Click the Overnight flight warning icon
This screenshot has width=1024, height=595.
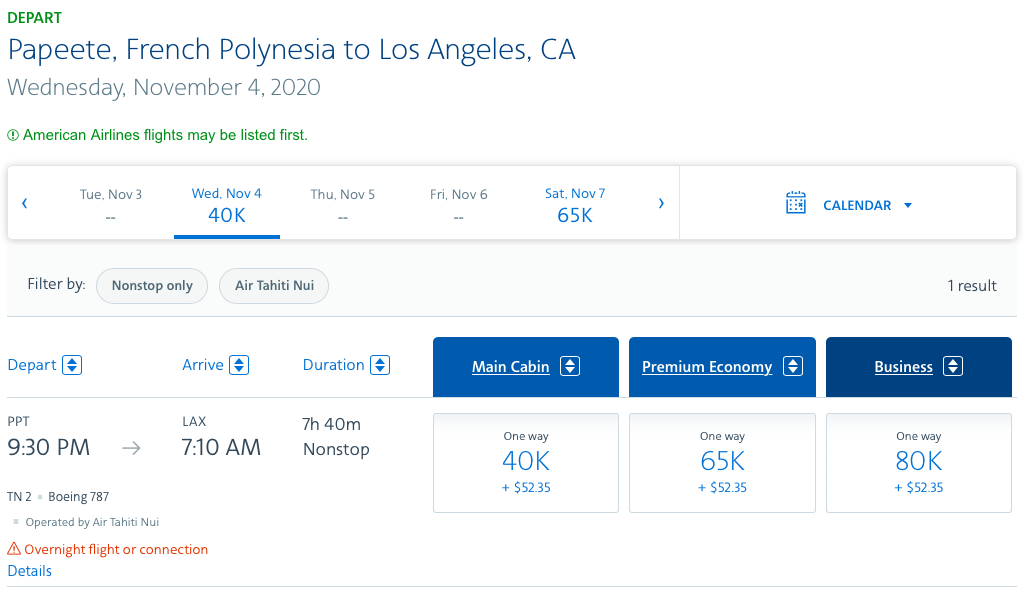14,549
